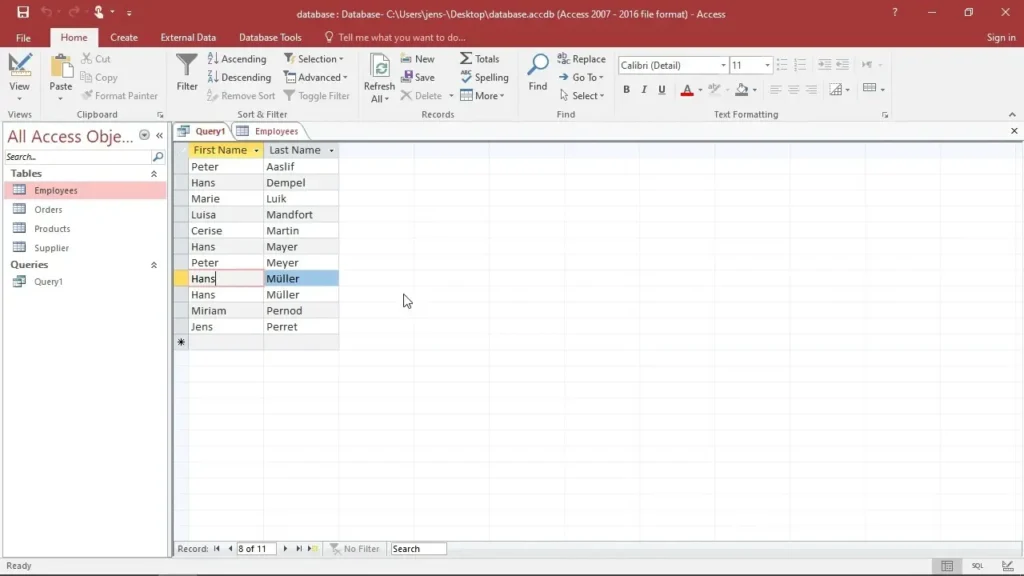The height and width of the screenshot is (576, 1024).
Task: Toggle underline text formatting
Action: coord(662,90)
